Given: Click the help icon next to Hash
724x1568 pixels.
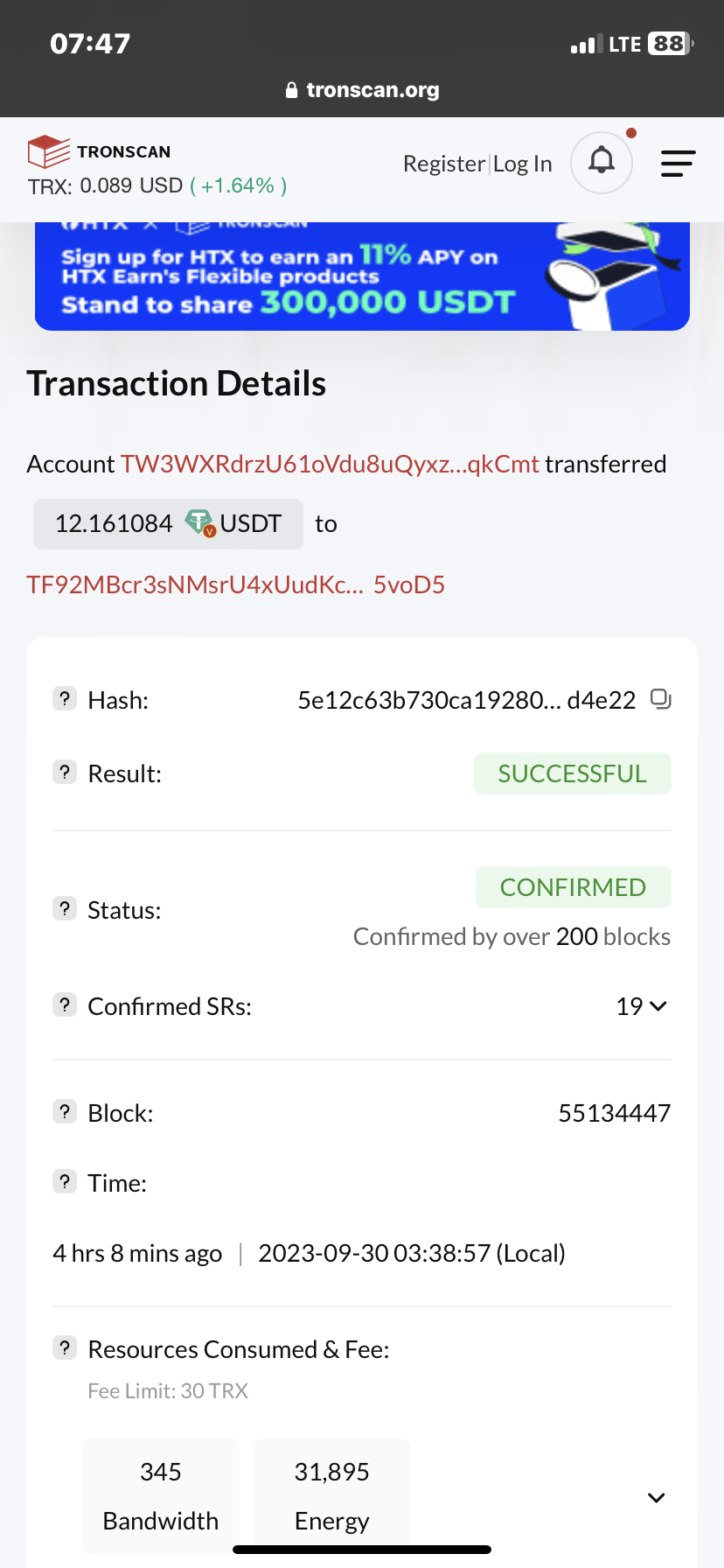Looking at the screenshot, I should pos(65,698).
